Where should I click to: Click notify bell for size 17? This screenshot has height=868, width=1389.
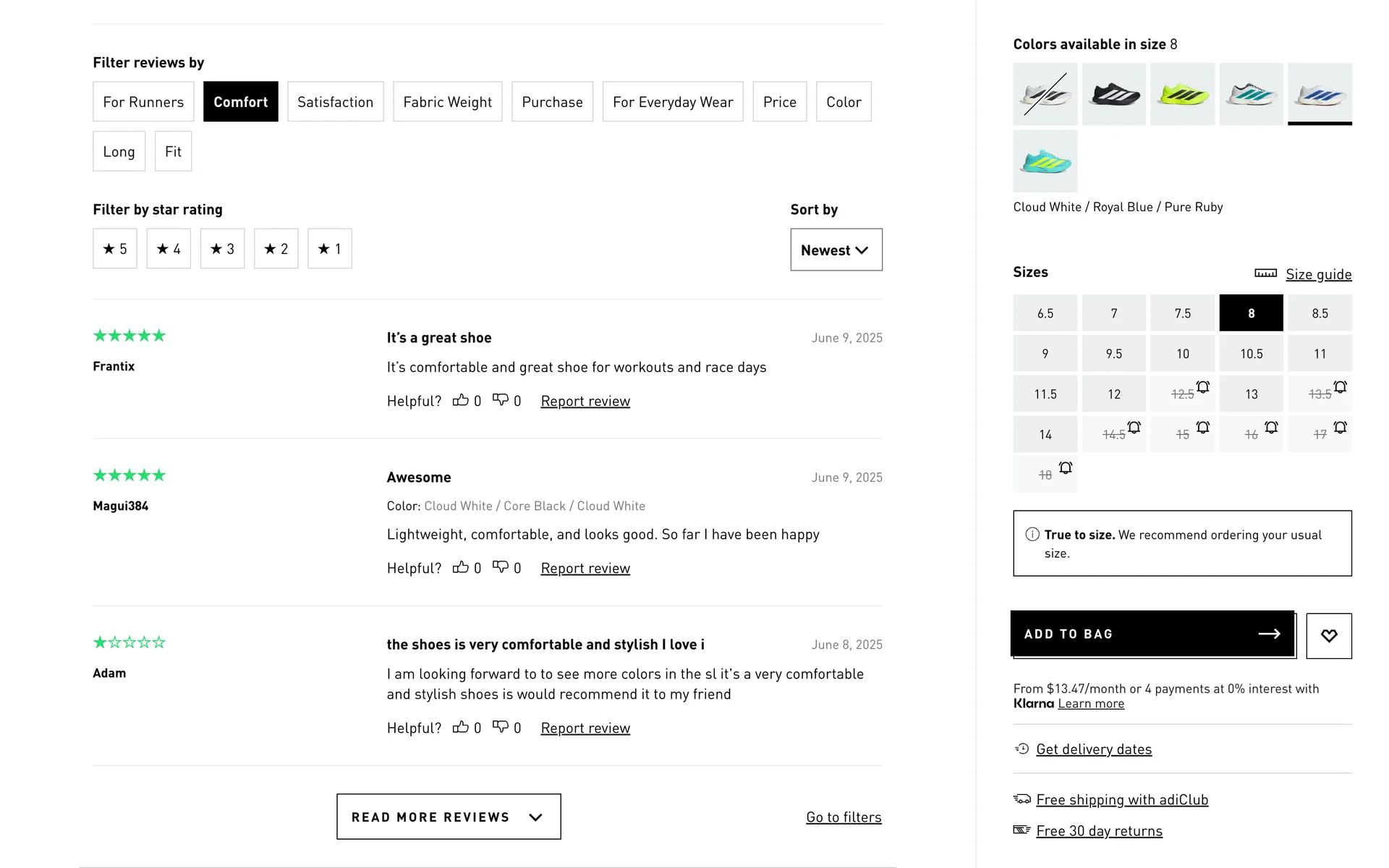tap(1340, 427)
